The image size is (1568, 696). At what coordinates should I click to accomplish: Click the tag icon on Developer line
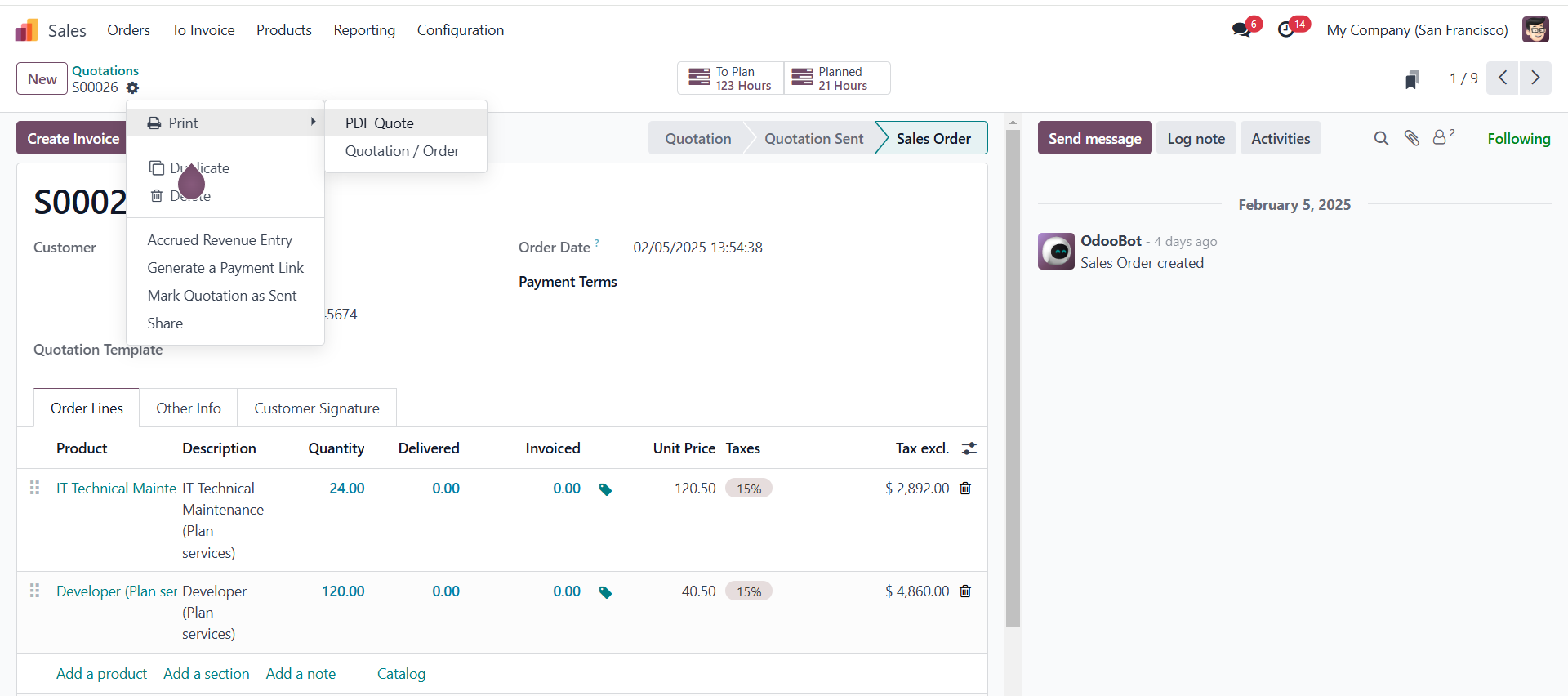pyautogui.click(x=605, y=592)
